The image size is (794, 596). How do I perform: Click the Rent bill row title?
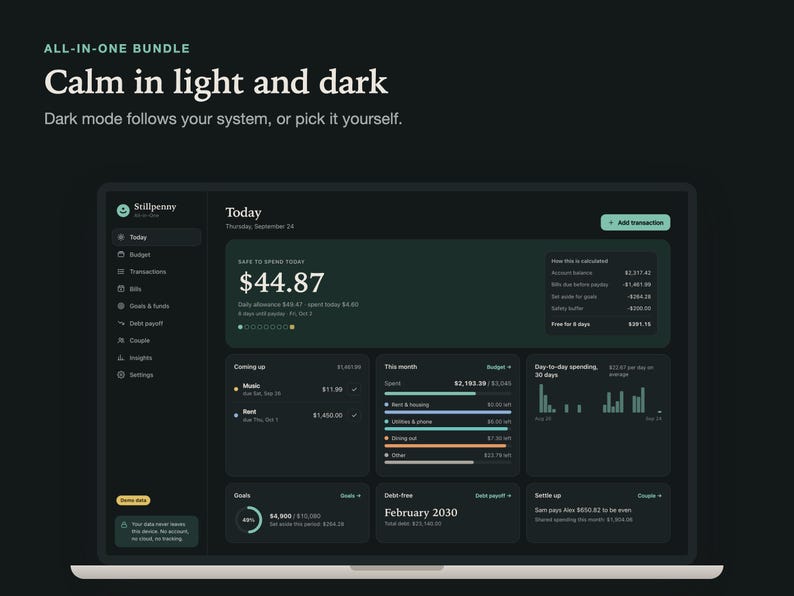pyautogui.click(x=249, y=412)
